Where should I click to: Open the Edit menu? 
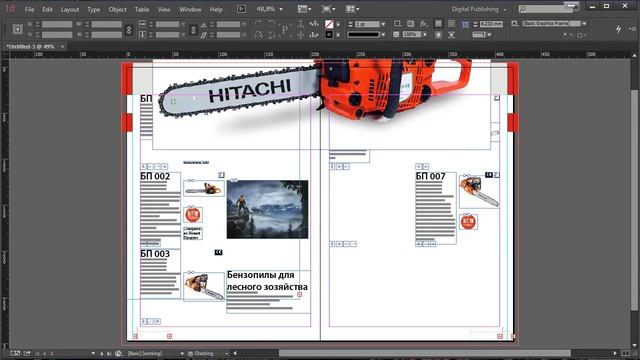coord(47,9)
